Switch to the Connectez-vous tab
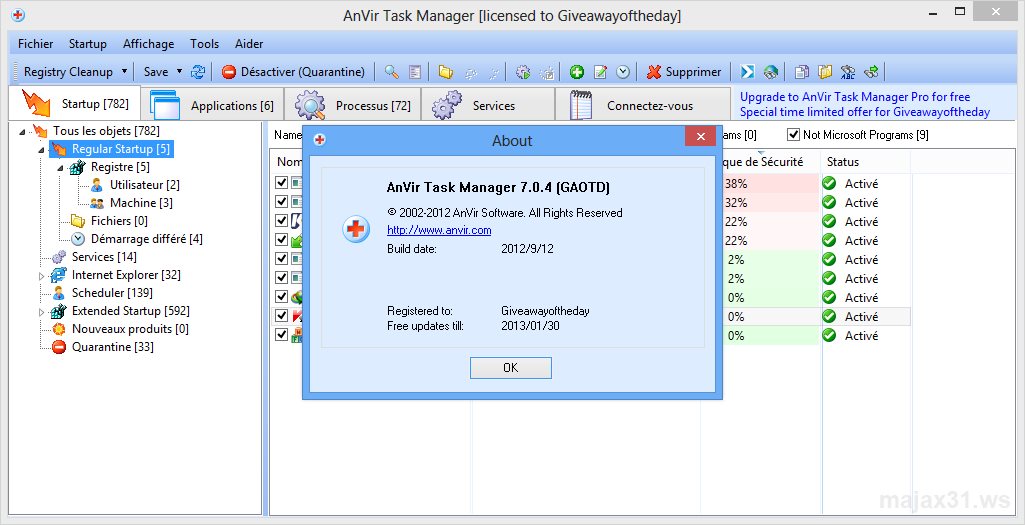This screenshot has width=1025, height=525. pyautogui.click(x=643, y=105)
